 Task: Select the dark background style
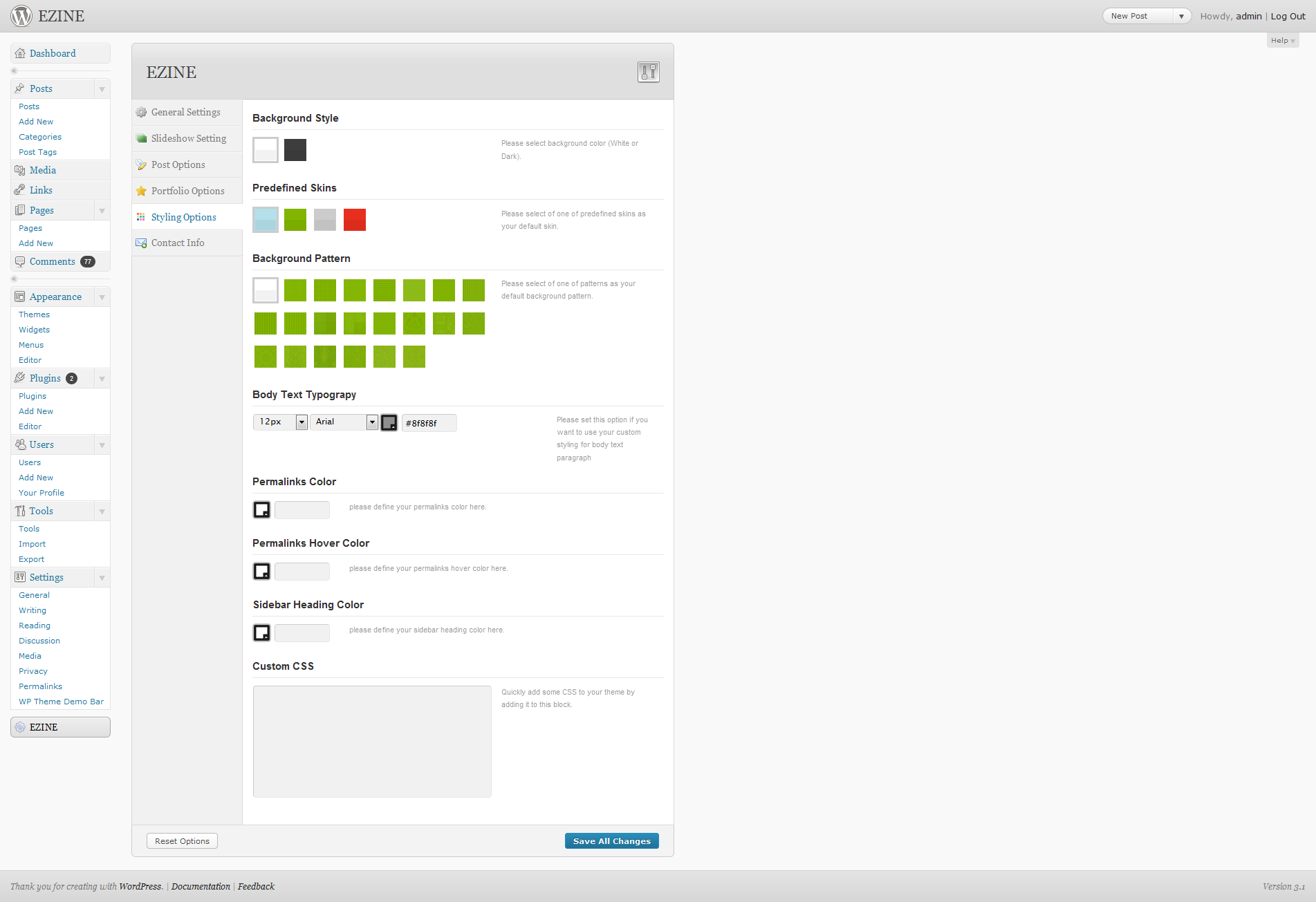295,150
